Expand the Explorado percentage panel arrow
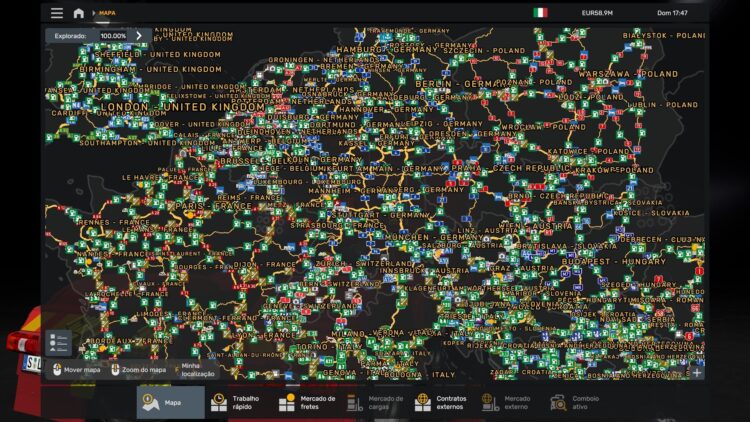Image resolution: width=750 pixels, height=422 pixels. [139, 35]
